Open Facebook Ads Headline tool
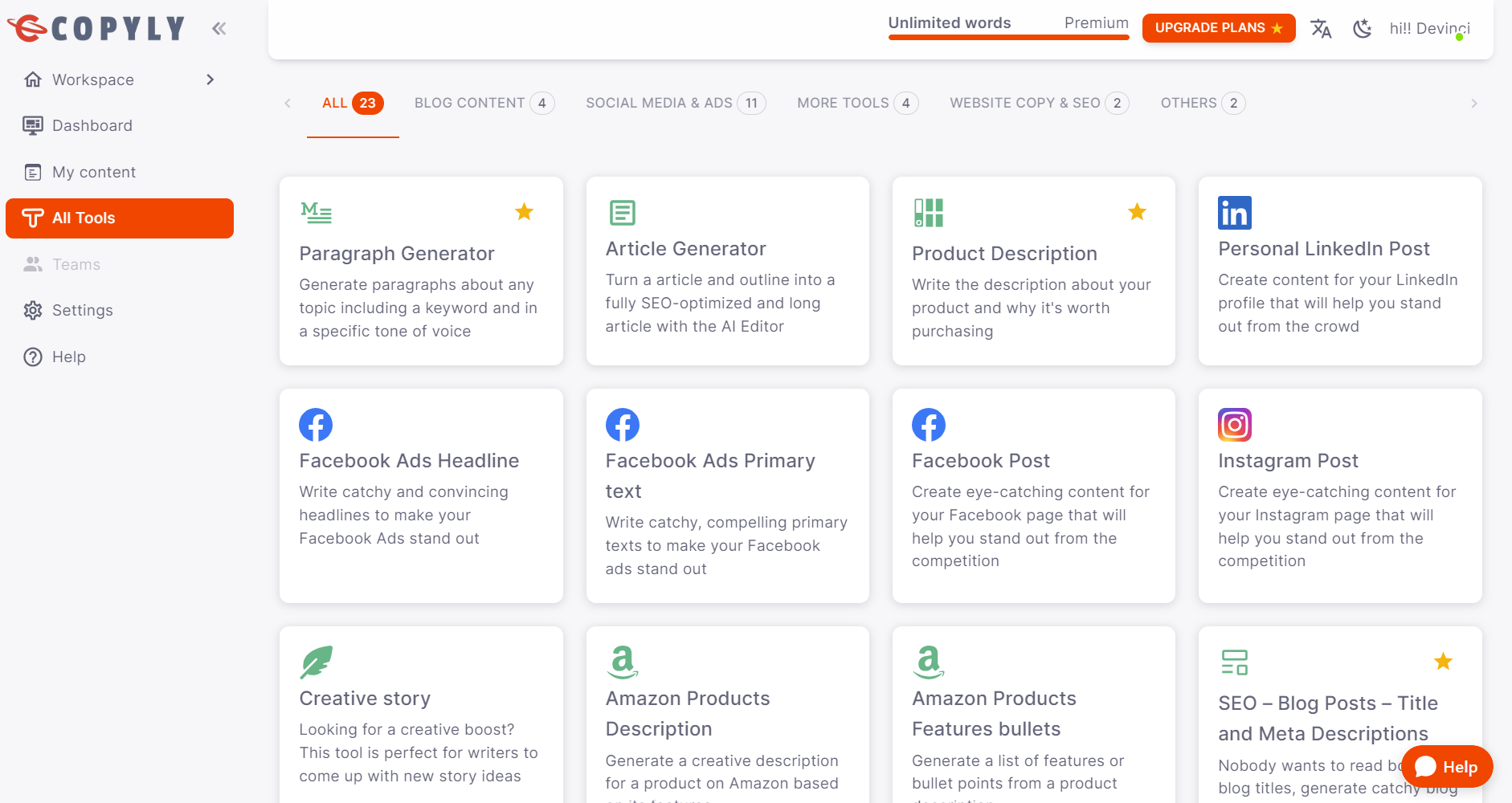The width and height of the screenshot is (1512, 803). pos(409,461)
